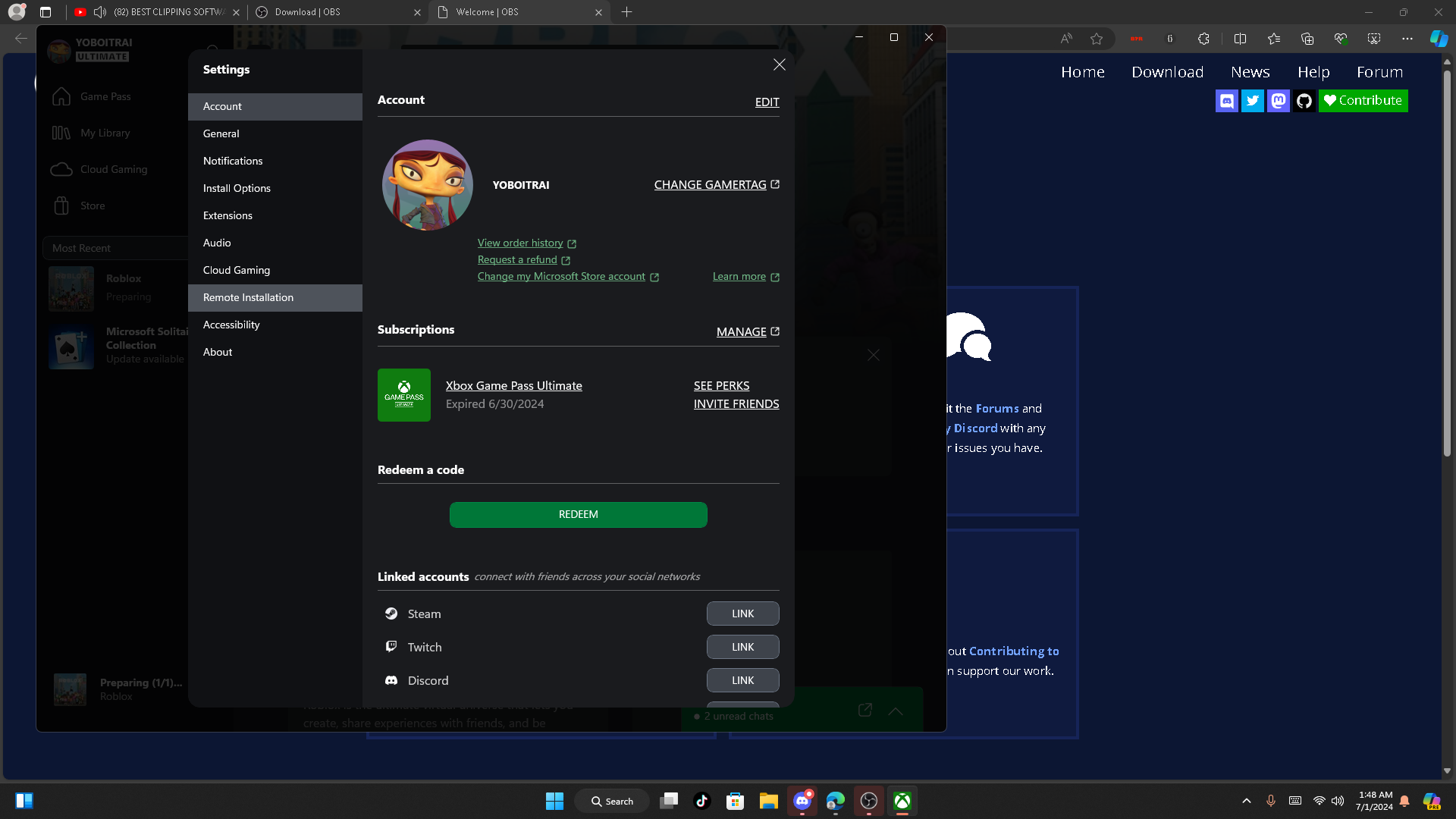Click Change my Microsoft Store account
Viewport: 1456px width, 819px height.
[568, 277]
